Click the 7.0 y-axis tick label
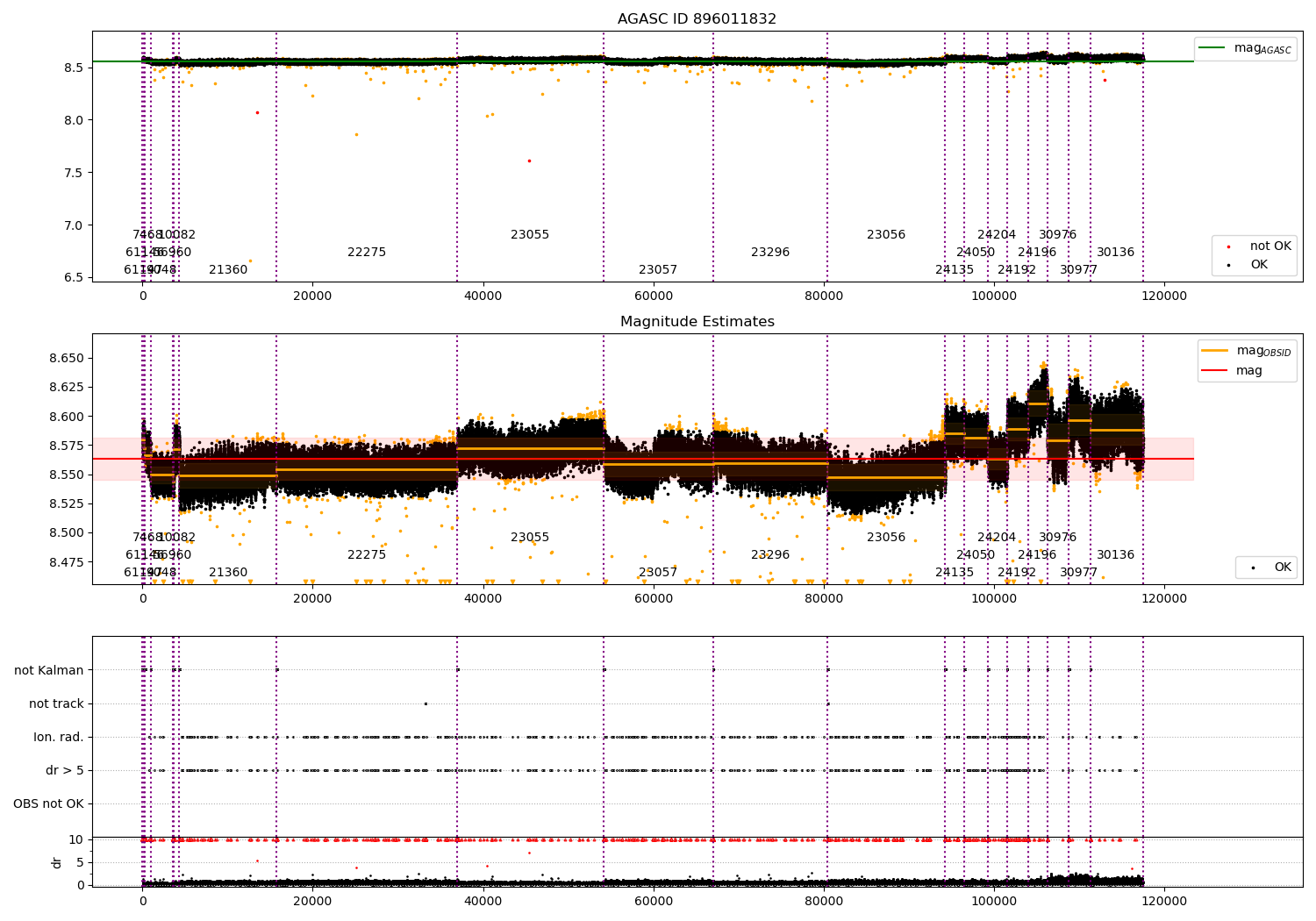The image size is (1316, 921). [x=75, y=225]
